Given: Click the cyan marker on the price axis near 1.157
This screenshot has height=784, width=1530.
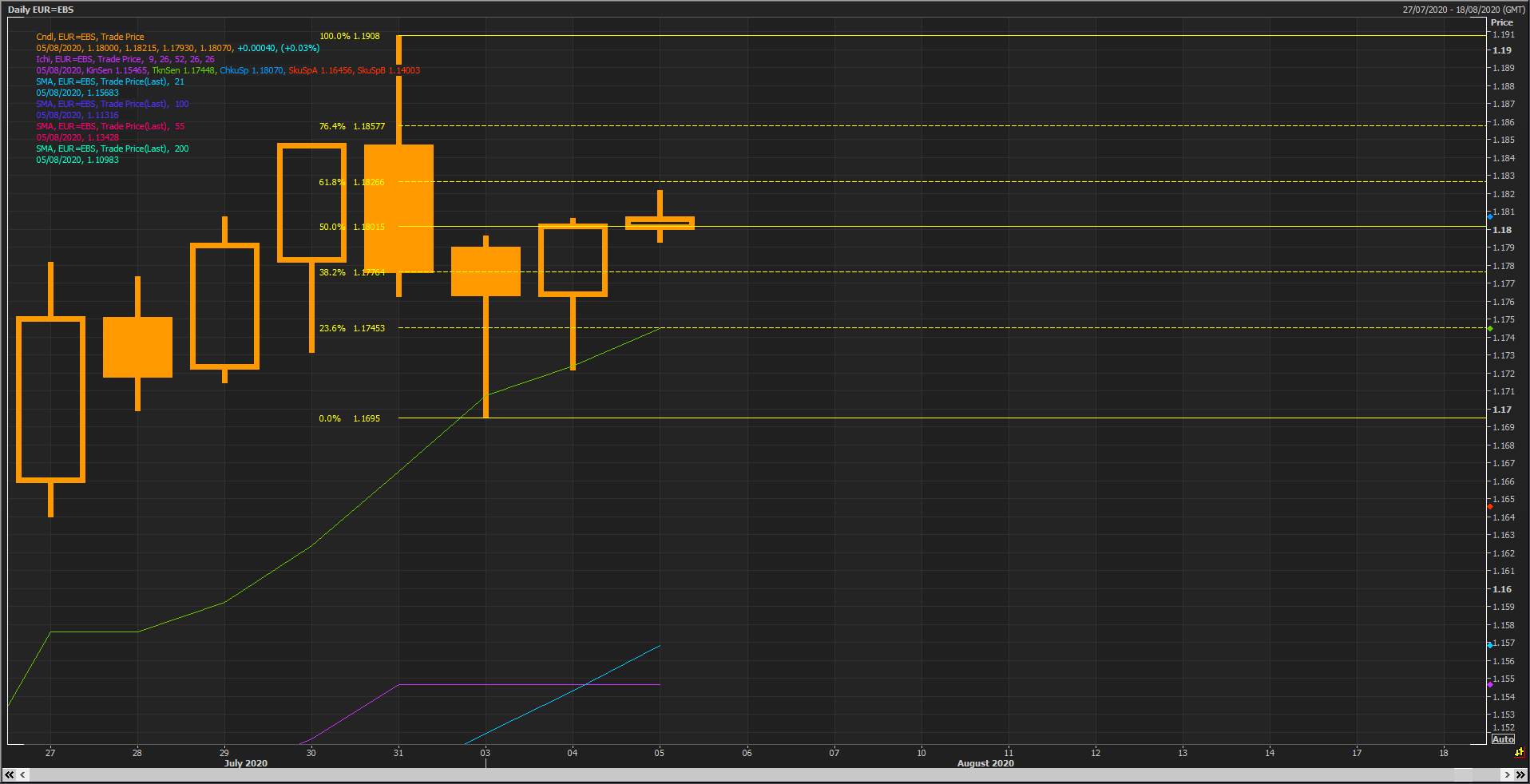Looking at the screenshot, I should pos(1490,645).
